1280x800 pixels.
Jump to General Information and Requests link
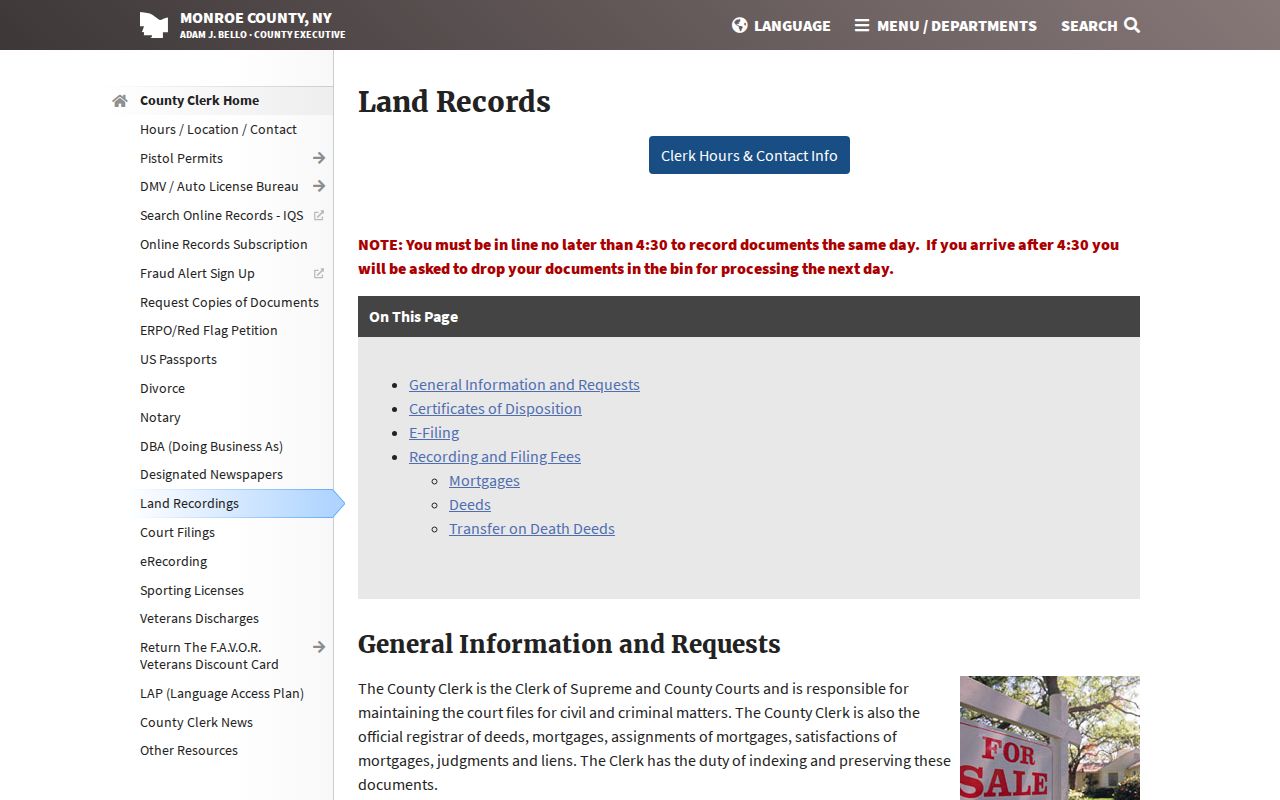524,384
